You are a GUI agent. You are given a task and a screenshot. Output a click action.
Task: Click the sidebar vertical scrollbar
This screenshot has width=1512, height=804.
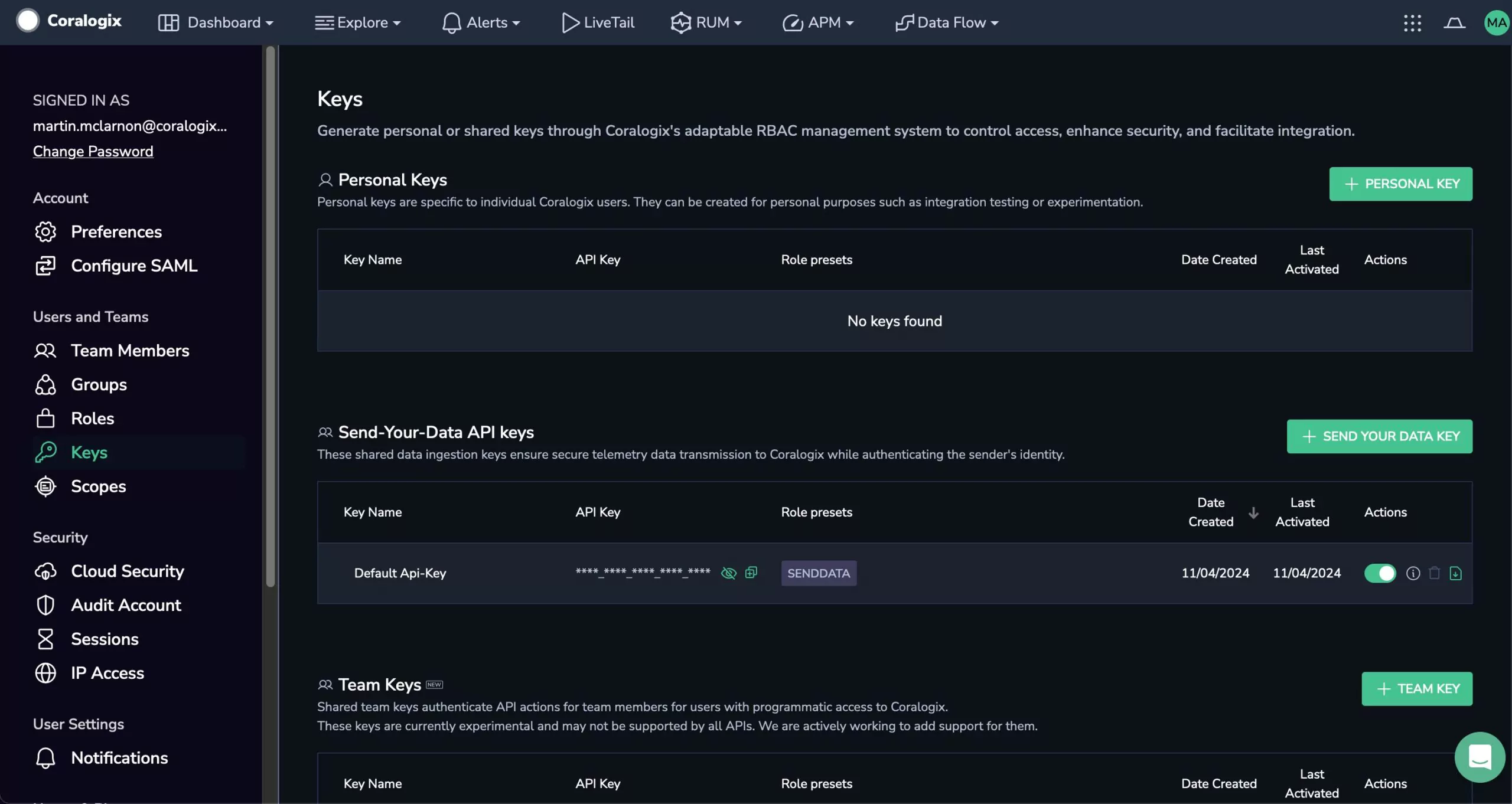(271, 317)
